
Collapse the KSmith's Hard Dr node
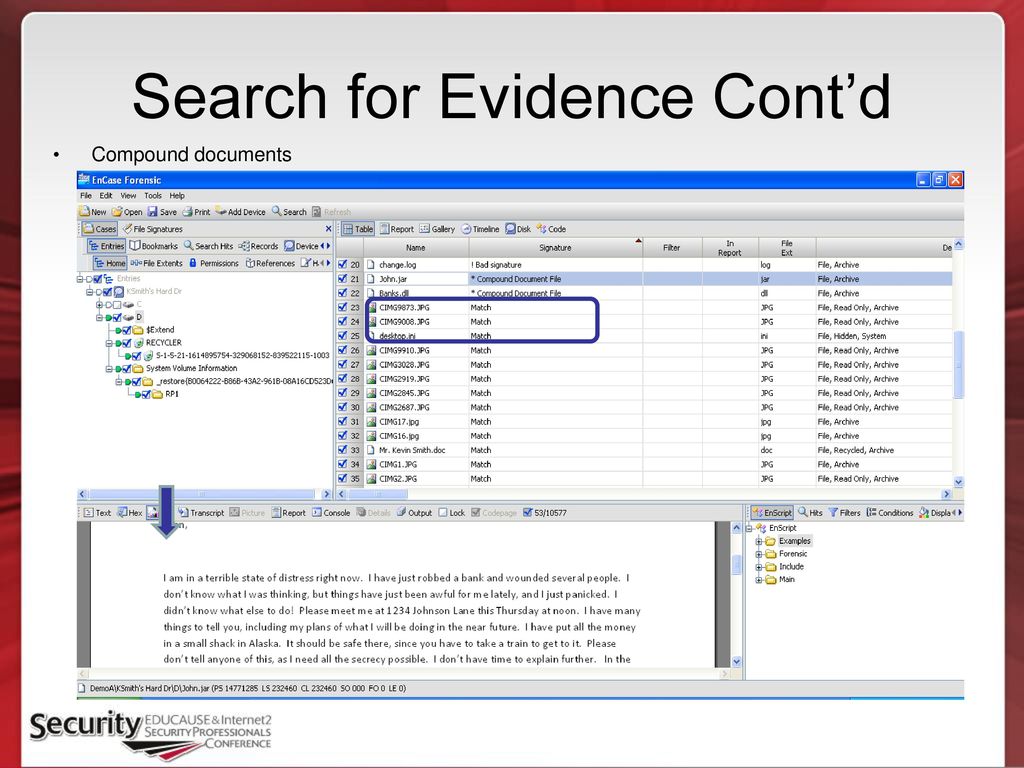pos(89,292)
